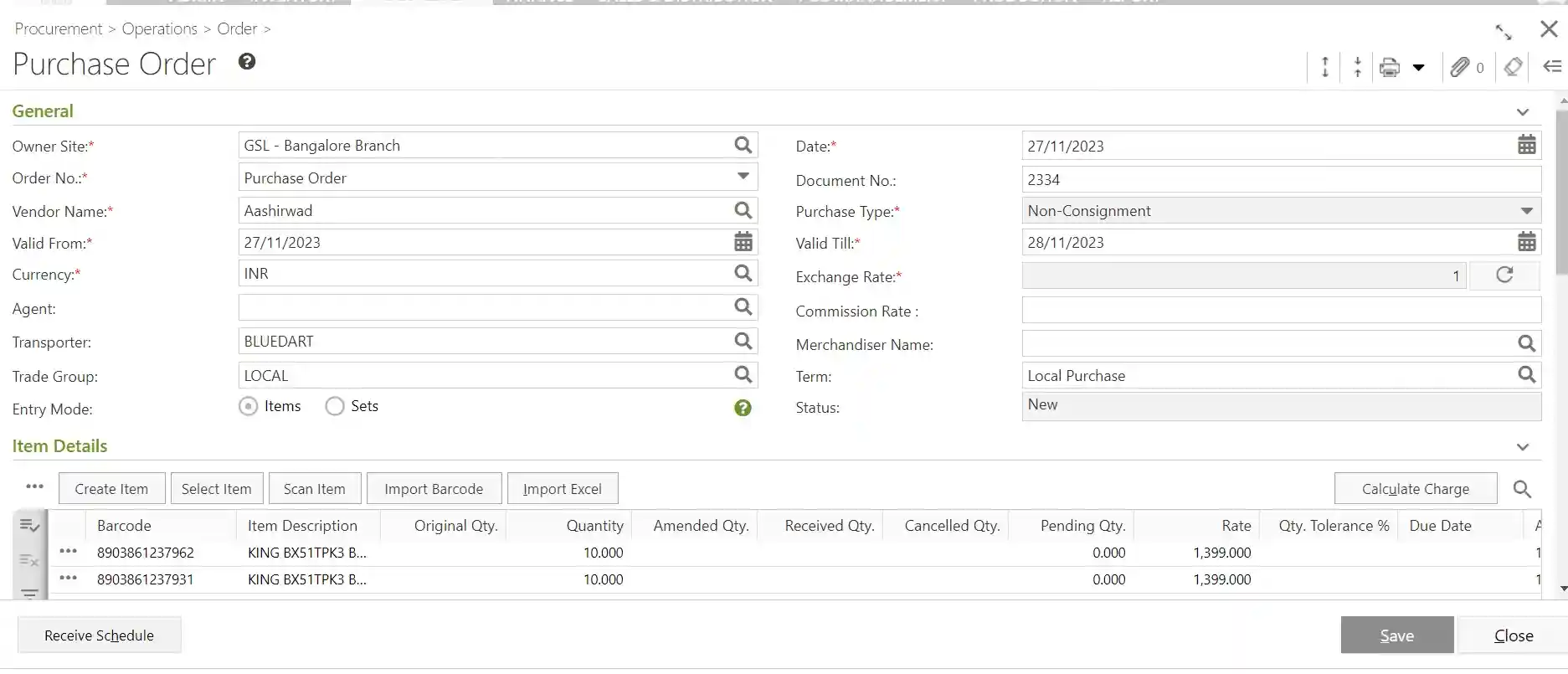The height and width of the screenshot is (674, 1568).
Task: Click the vertical scrollbar thumb
Action: (x=1561, y=193)
